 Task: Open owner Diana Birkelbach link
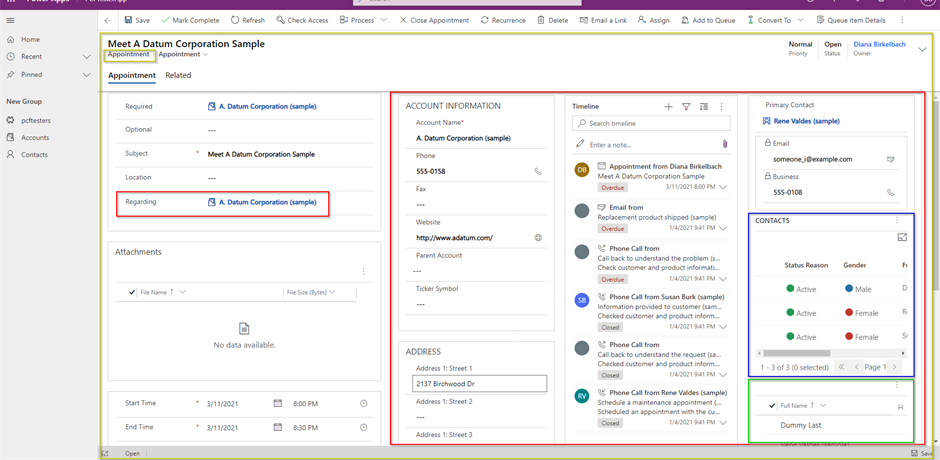click(x=879, y=44)
